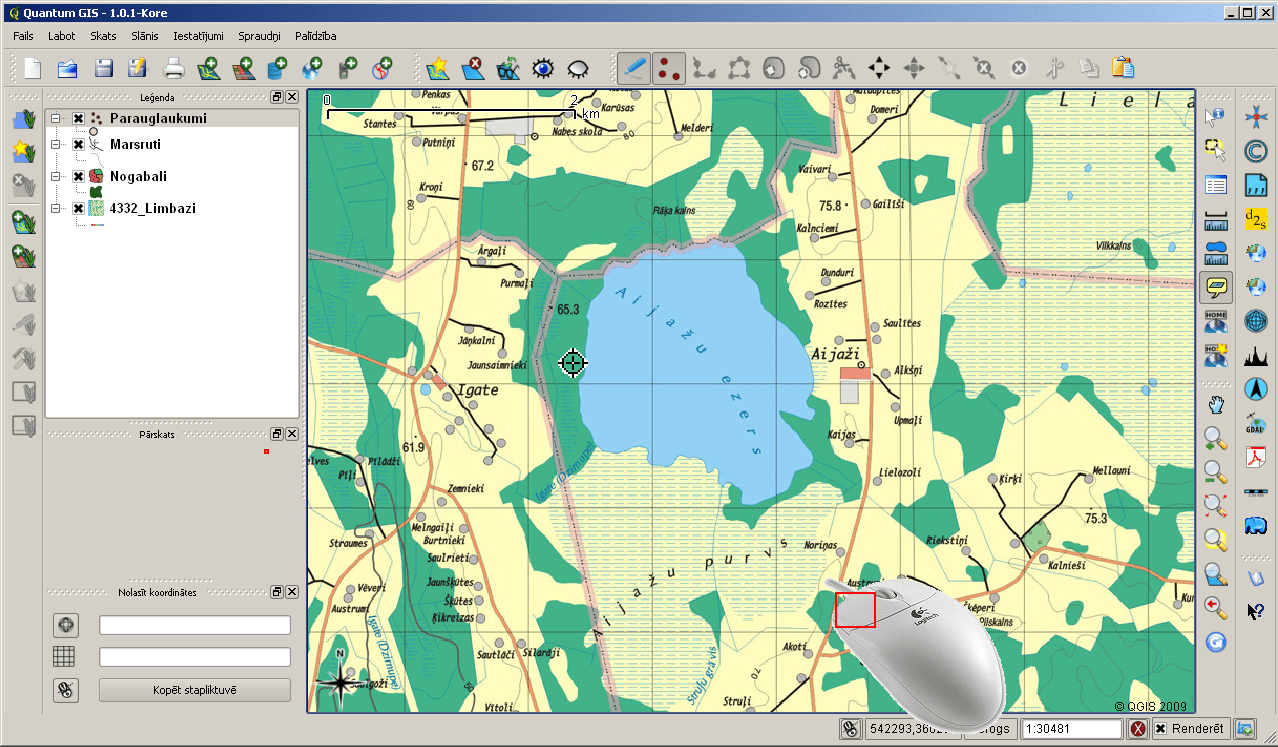
Task: Choose the split features scissors-line tool
Action: point(844,68)
